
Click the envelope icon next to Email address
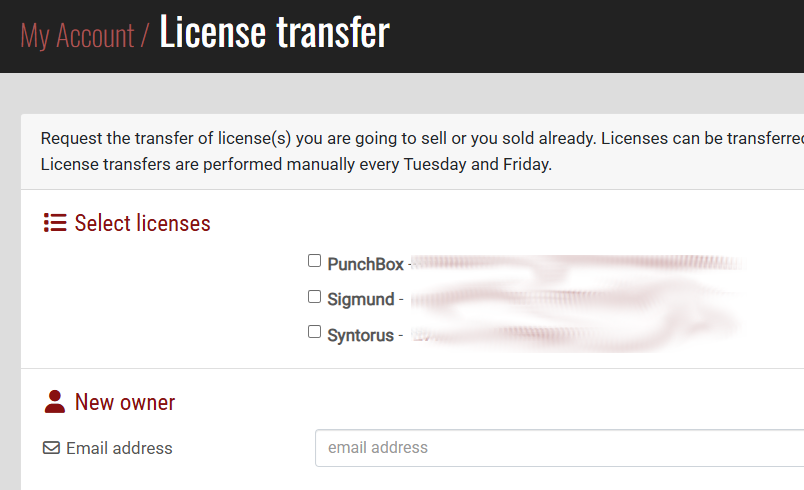point(51,448)
